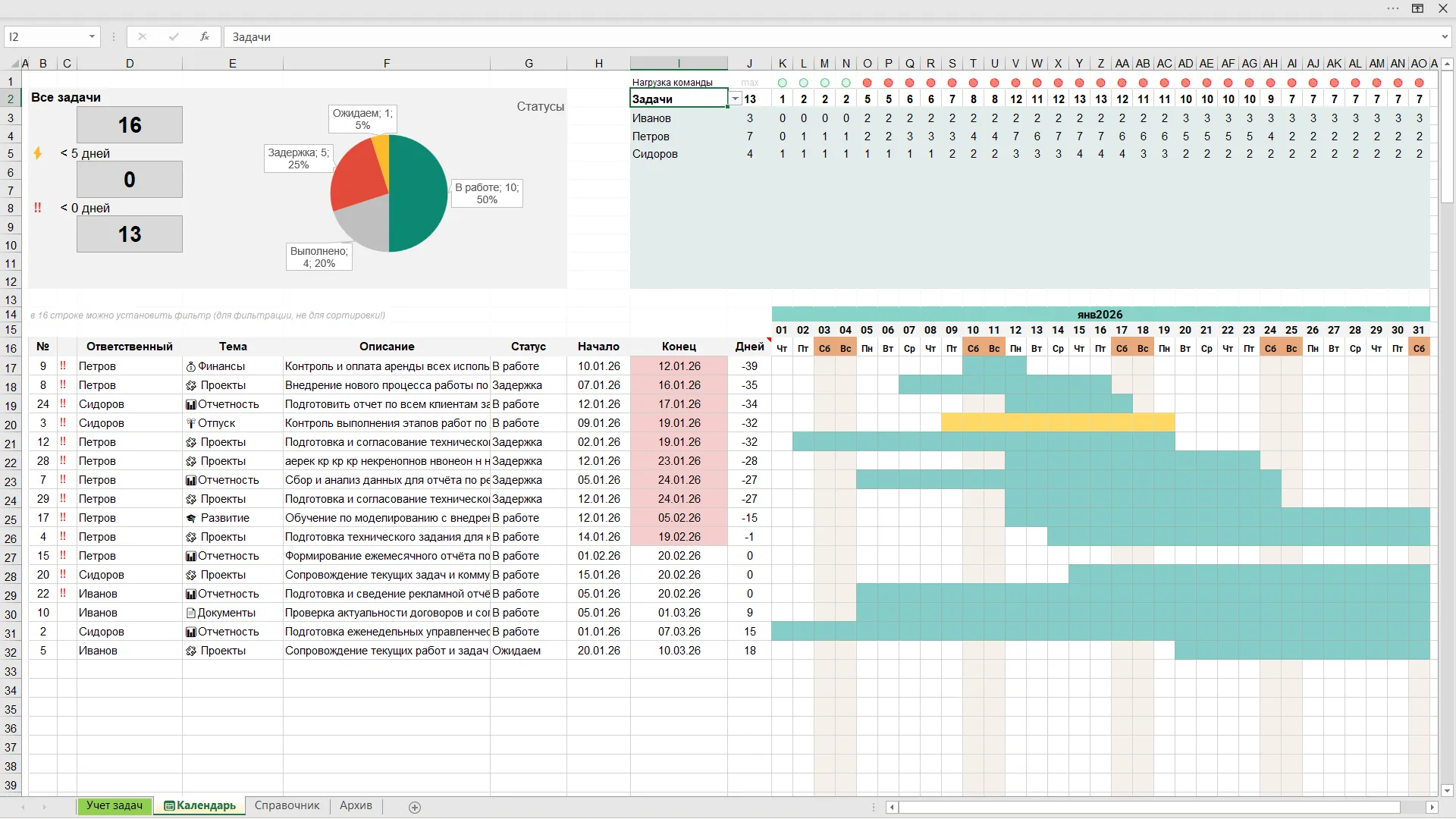This screenshot has width=1456, height=819.
Task: Open the three-dots menu in title bar
Action: coord(1393,8)
